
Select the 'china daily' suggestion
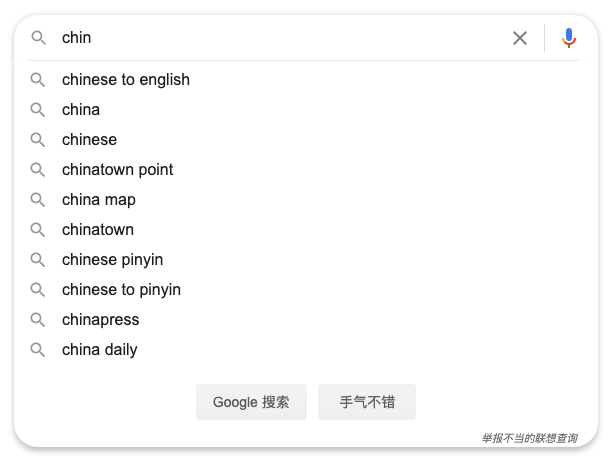click(x=100, y=350)
